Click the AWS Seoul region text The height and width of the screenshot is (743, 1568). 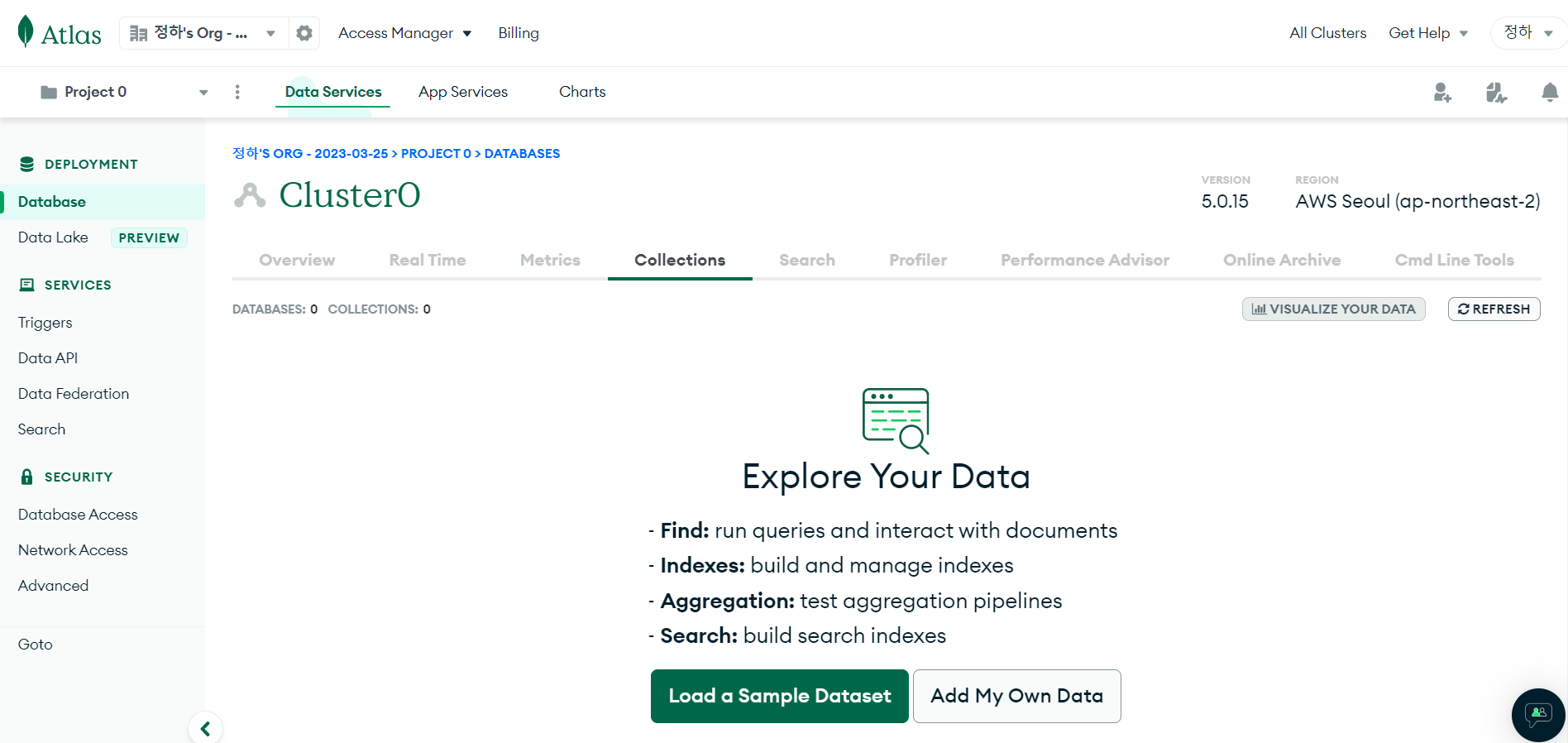click(1417, 201)
